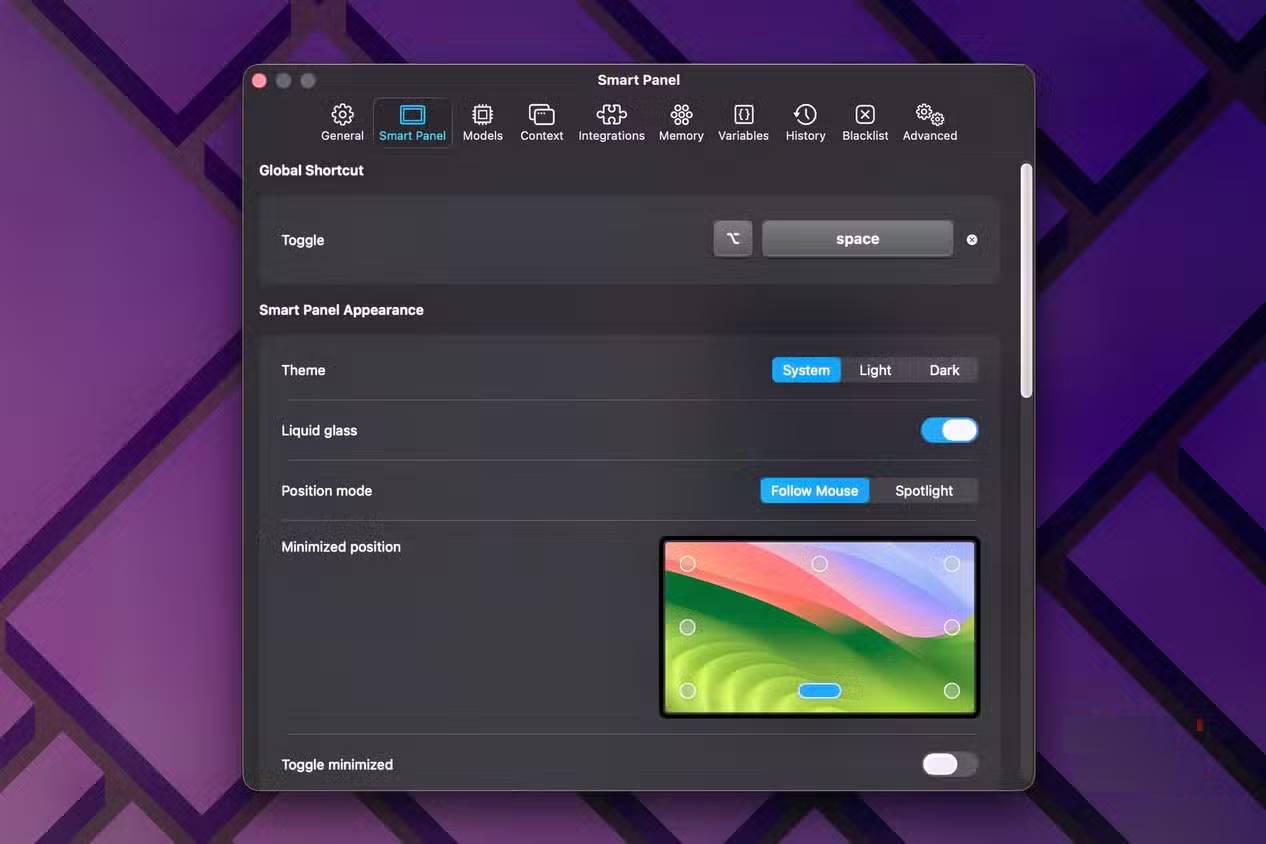The height and width of the screenshot is (844, 1266).
Task: Set position mode to Follow Mouse
Action: (x=814, y=491)
